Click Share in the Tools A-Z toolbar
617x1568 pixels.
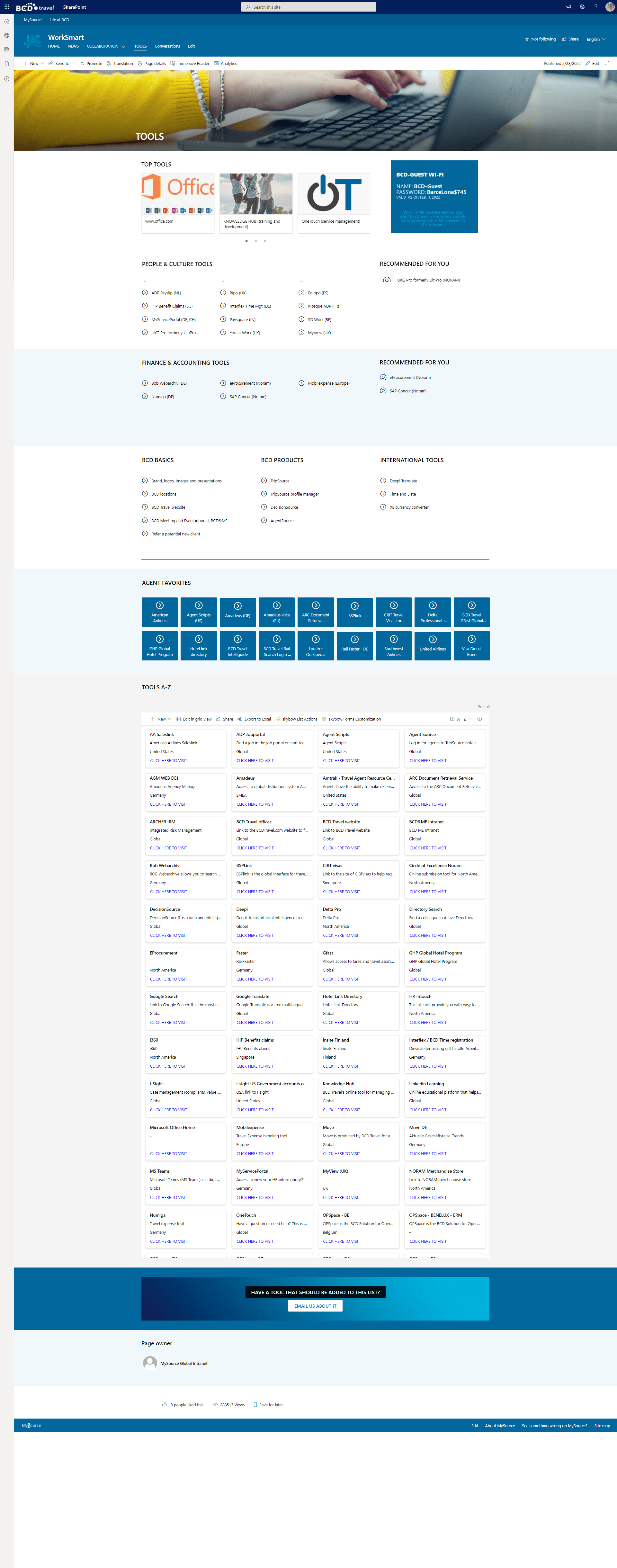tap(225, 719)
